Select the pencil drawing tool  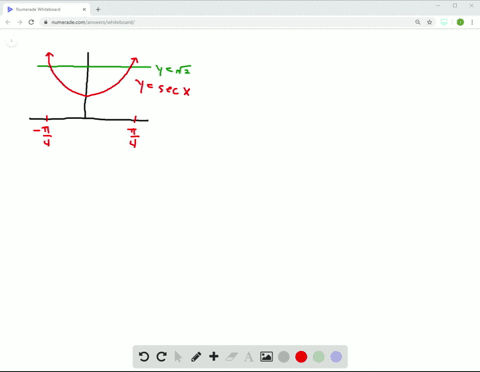(196, 357)
